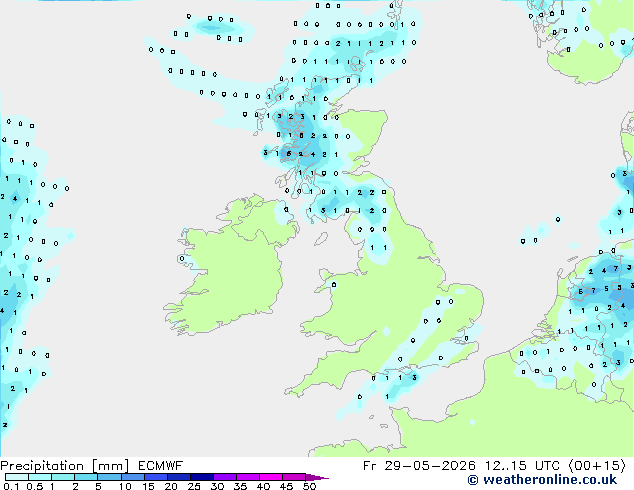Click the 30–35 mm purple legend box

224,477
